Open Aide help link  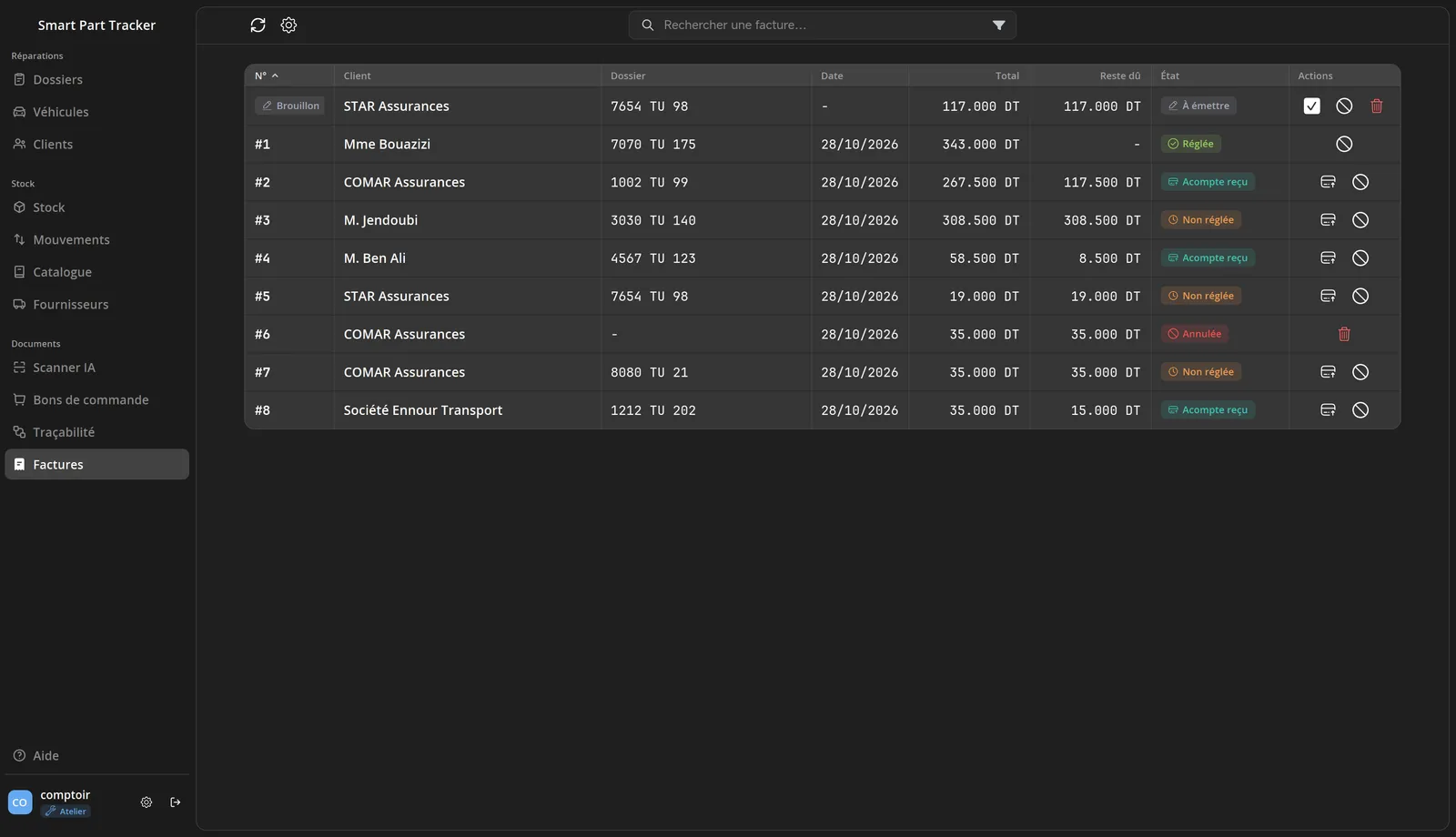(96, 756)
